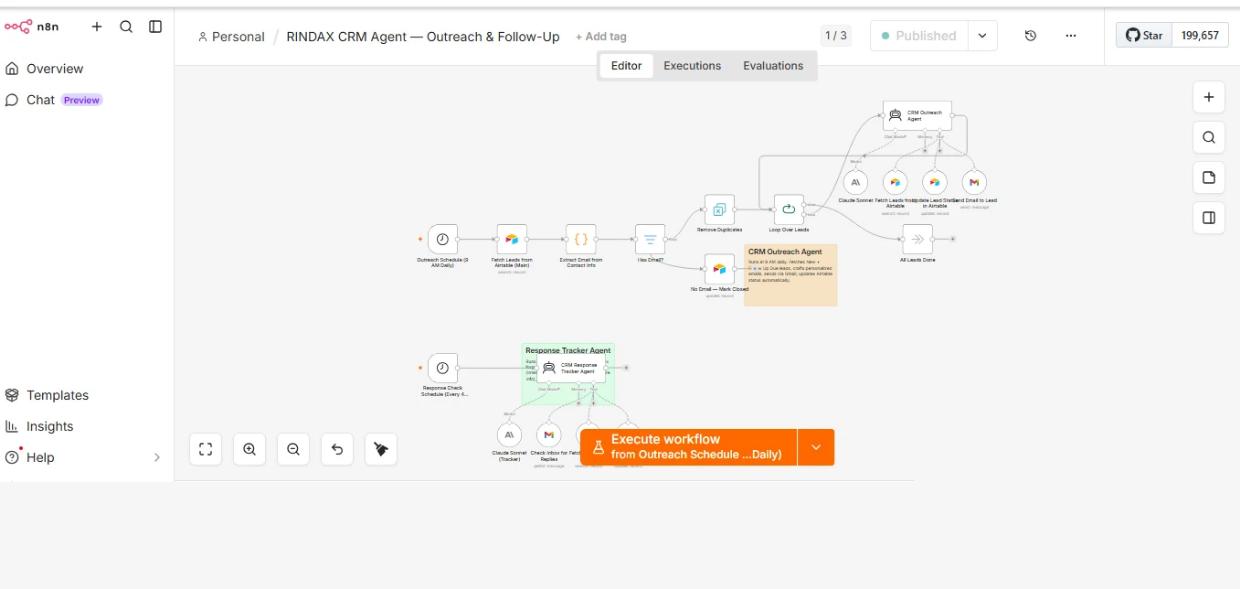
Task: Select the Claude Sonnet (Tracker) node
Action: pos(510,435)
